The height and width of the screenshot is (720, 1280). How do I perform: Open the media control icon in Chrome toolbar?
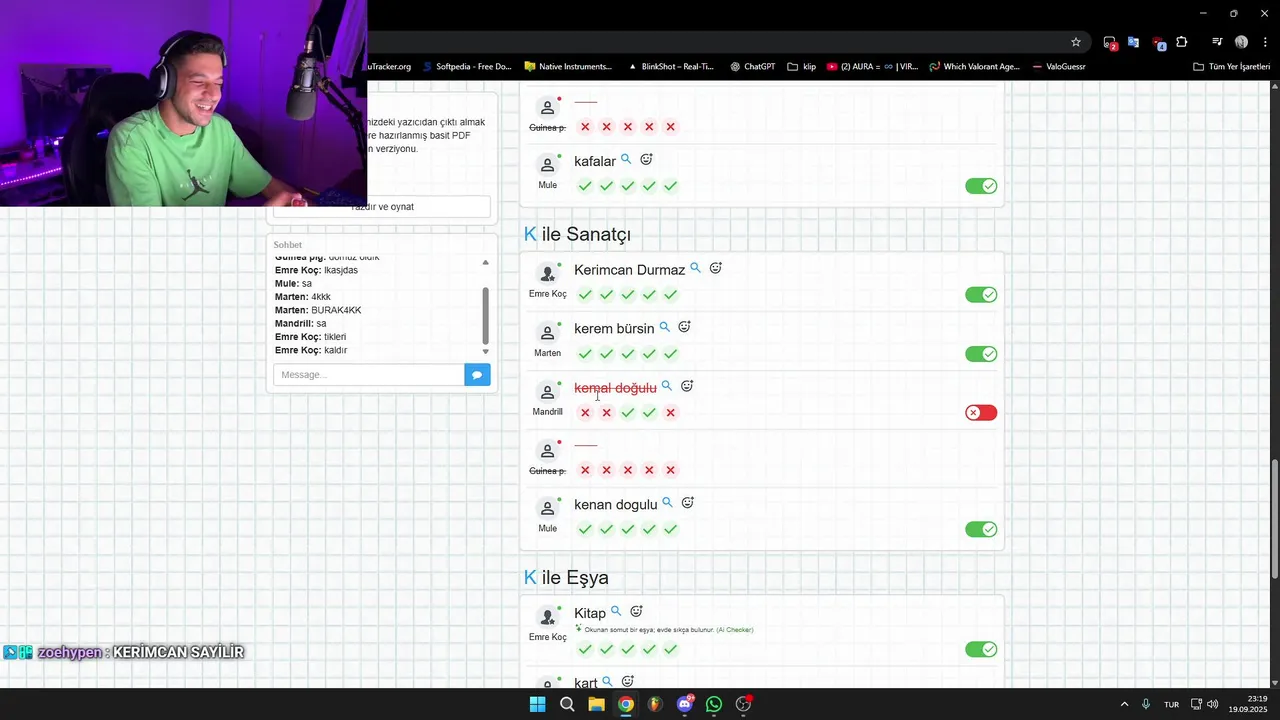tap(1217, 42)
